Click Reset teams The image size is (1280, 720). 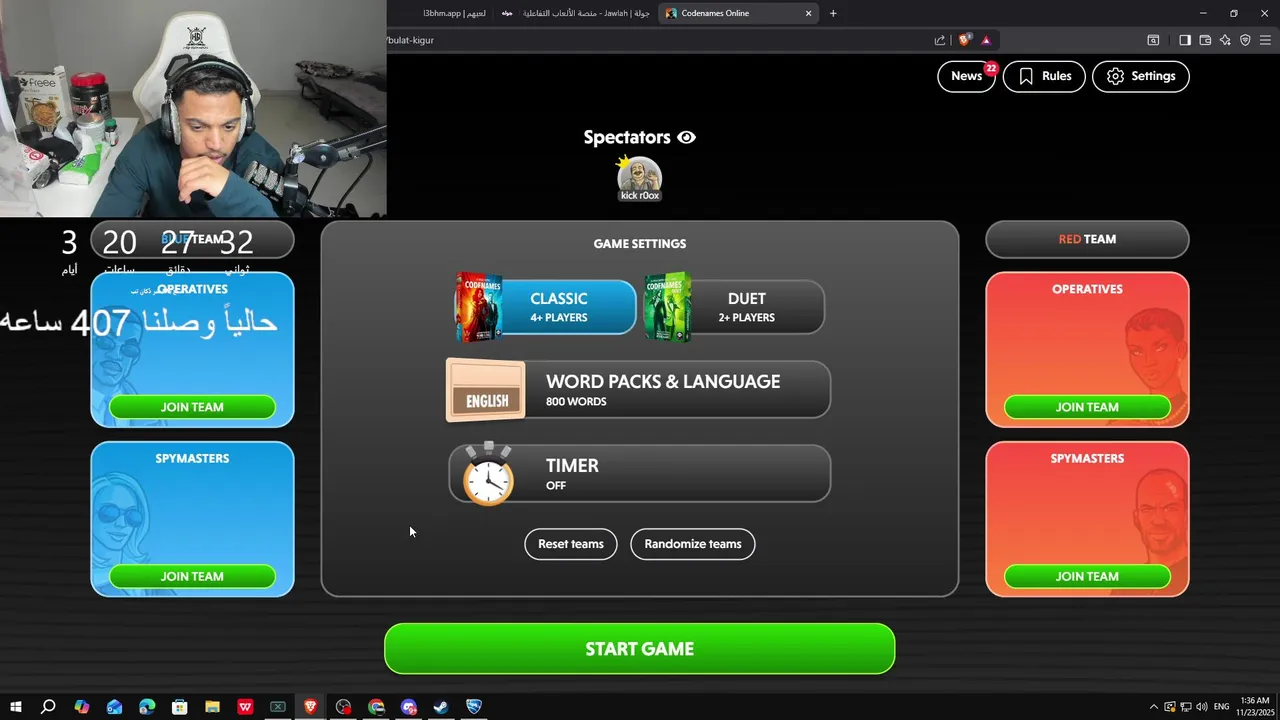coord(571,544)
